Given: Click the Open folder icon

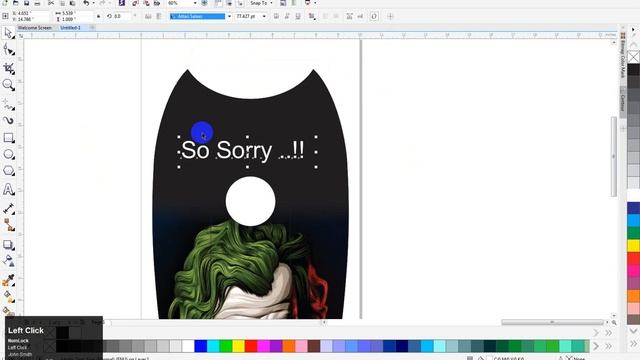Looking at the screenshot, I should tap(16, 3).
